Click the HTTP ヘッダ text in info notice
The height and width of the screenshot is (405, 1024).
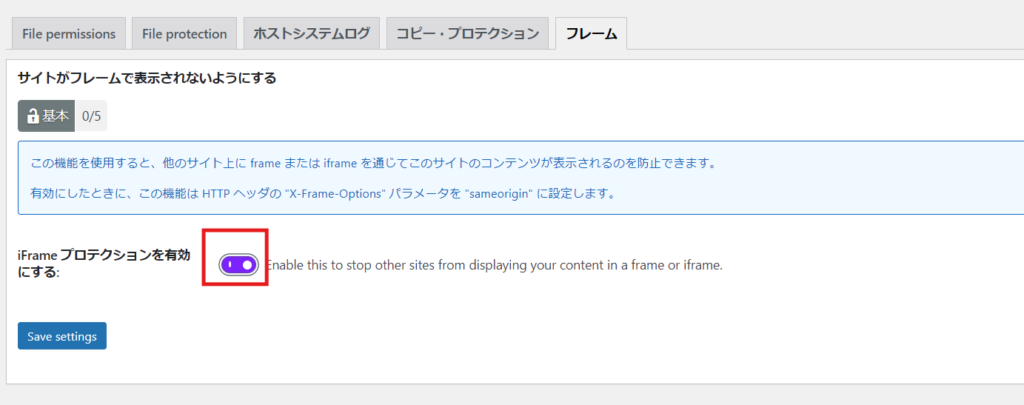pyautogui.click(x=227, y=193)
